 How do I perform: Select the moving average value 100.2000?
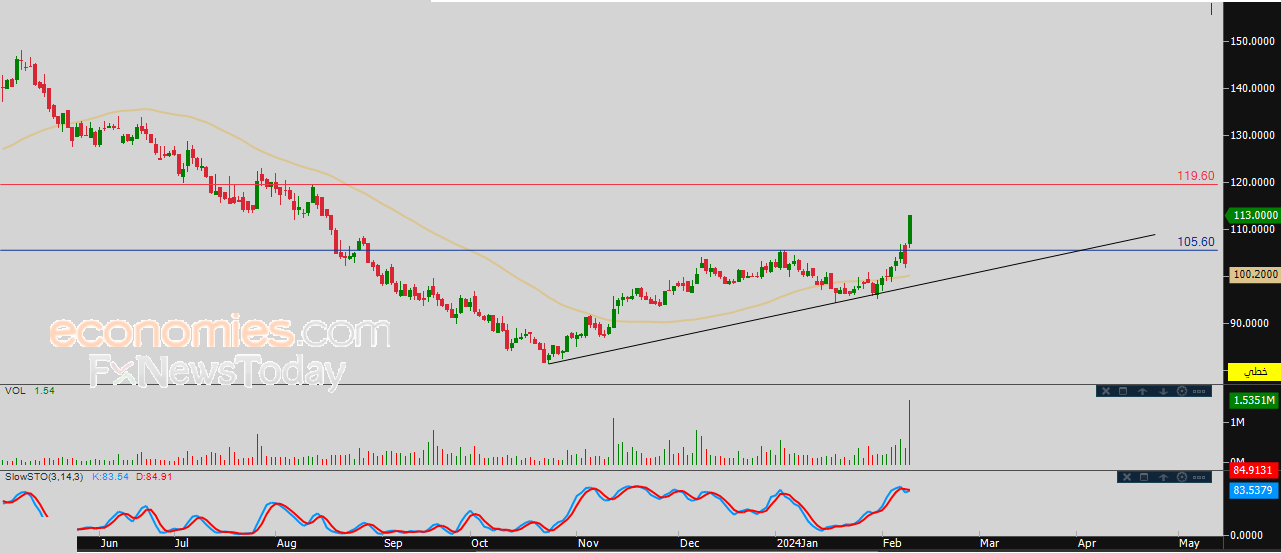[x=1254, y=273]
